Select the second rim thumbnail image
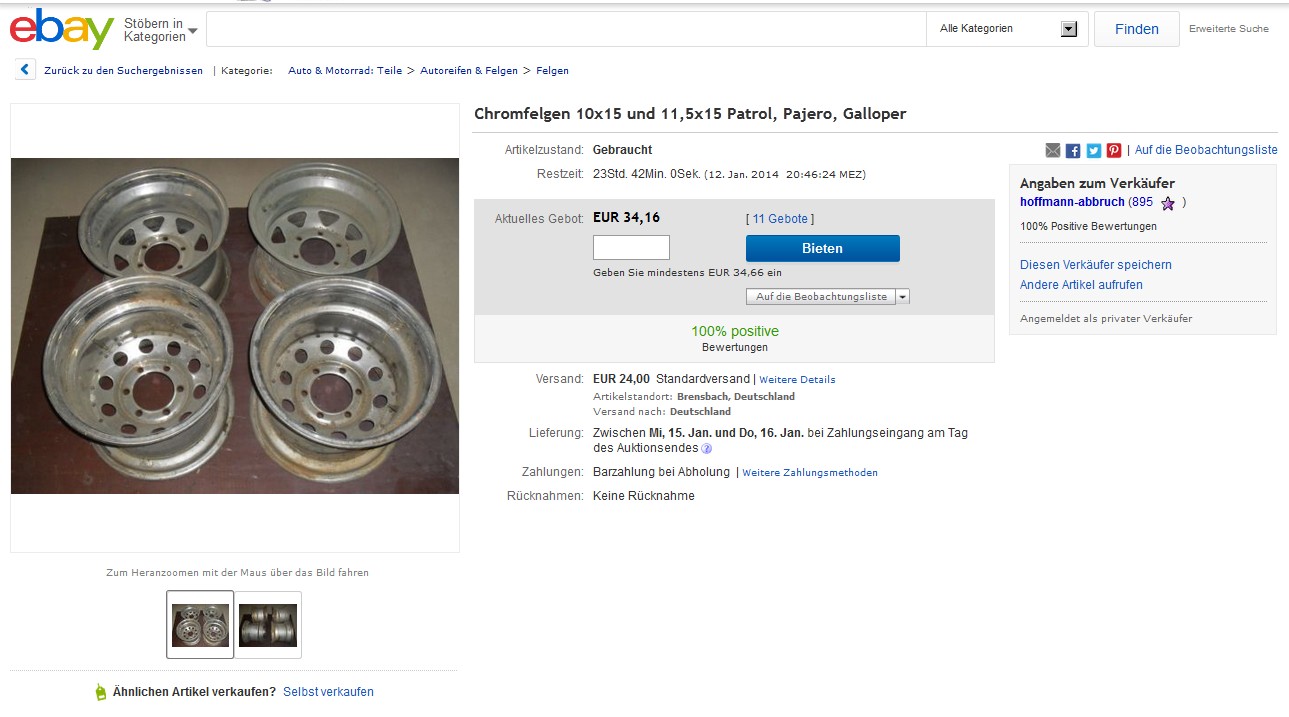Image resolution: width=1289 pixels, height=717 pixels. (x=268, y=625)
